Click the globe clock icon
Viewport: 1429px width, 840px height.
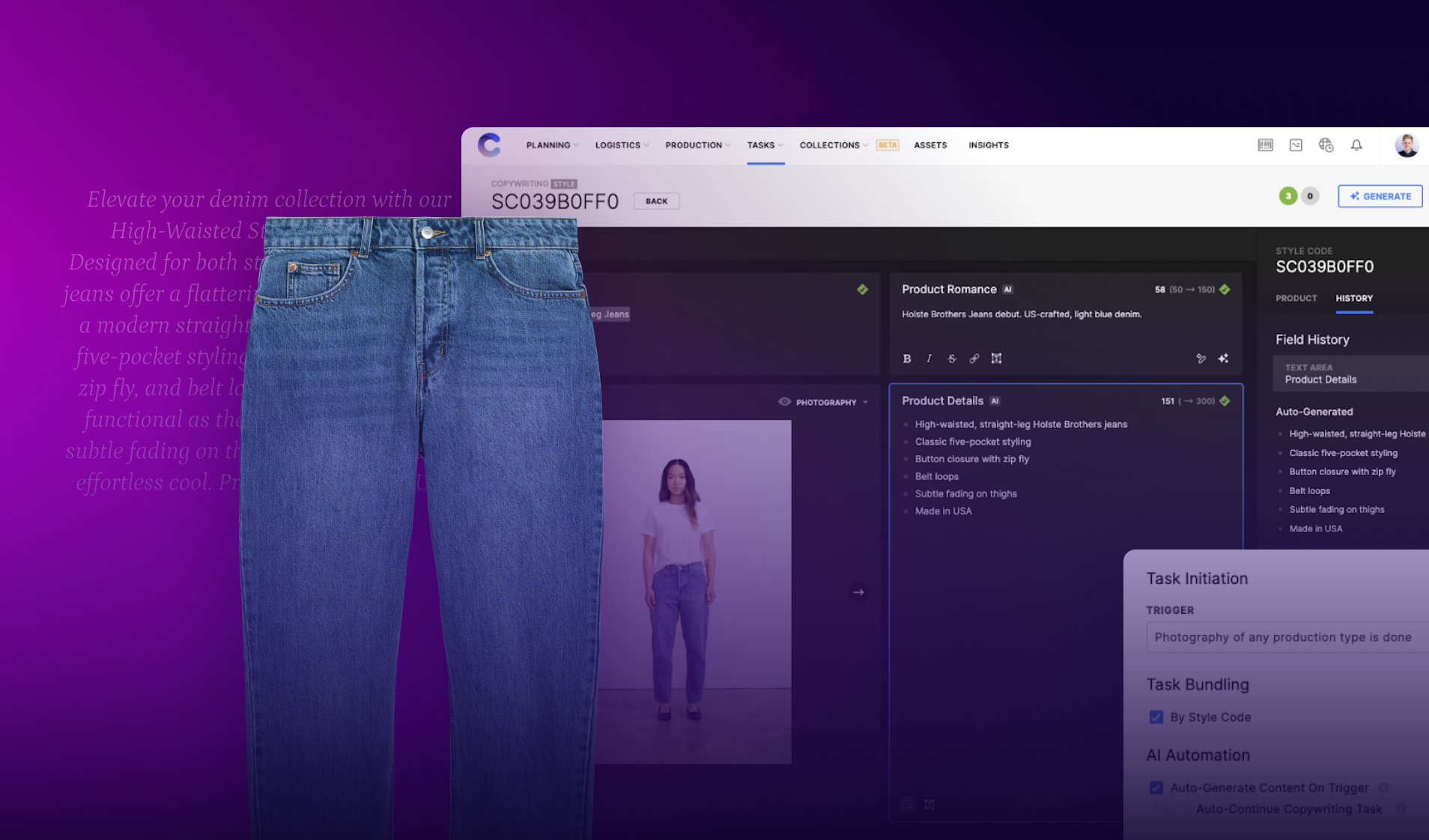pos(1326,145)
